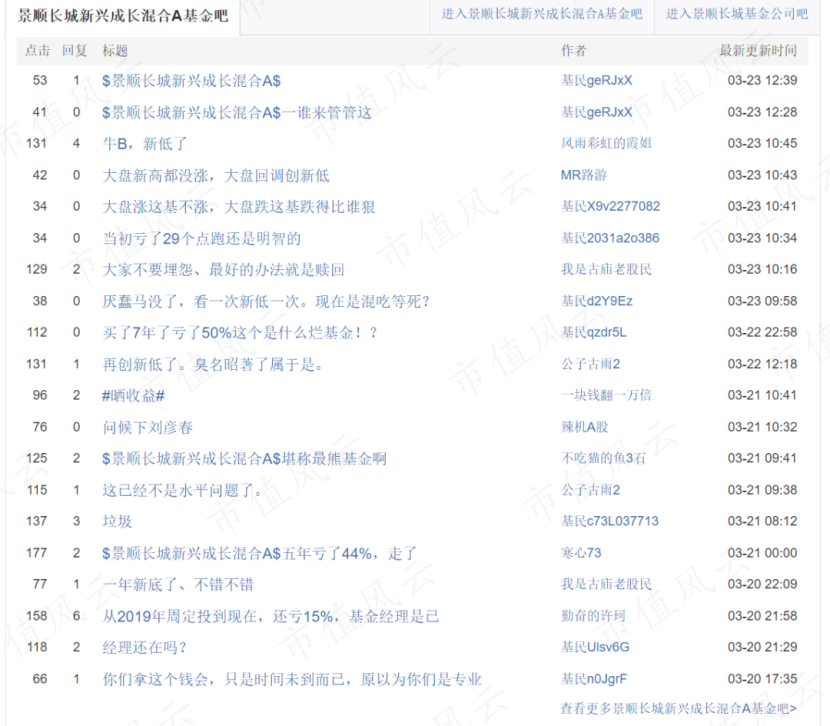830x726 pixels.
Task: View author profile 寒心73
Action: 581,553
